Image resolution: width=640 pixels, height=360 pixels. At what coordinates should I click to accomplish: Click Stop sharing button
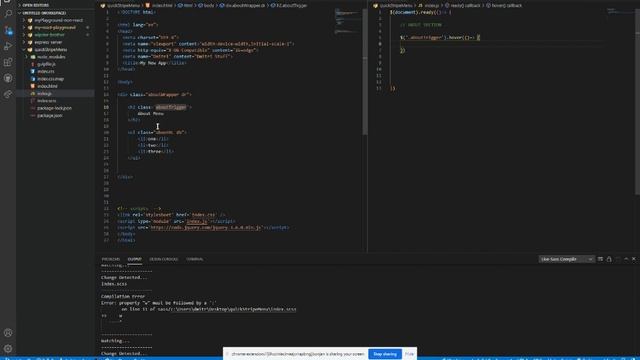coord(384,354)
